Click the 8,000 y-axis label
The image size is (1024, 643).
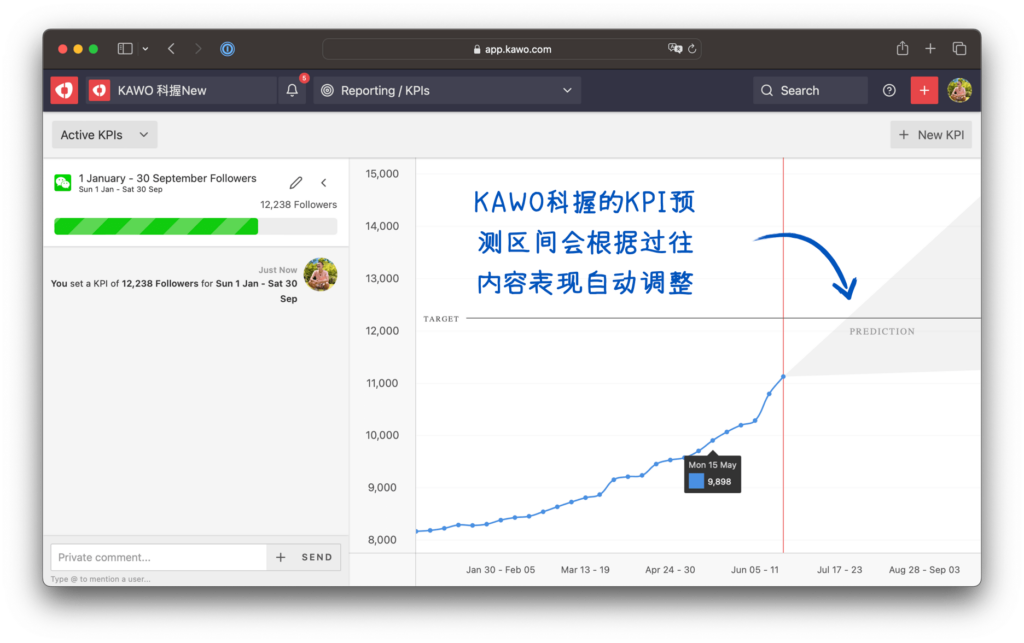coord(382,539)
